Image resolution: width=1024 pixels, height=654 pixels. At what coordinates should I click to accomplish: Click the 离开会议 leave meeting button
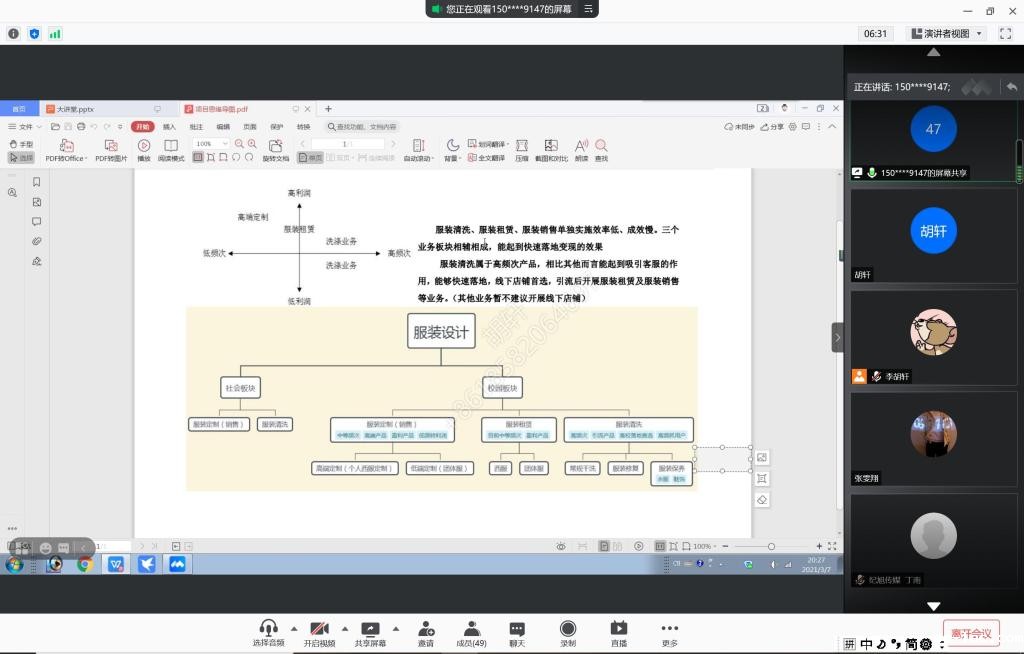(x=970, y=633)
